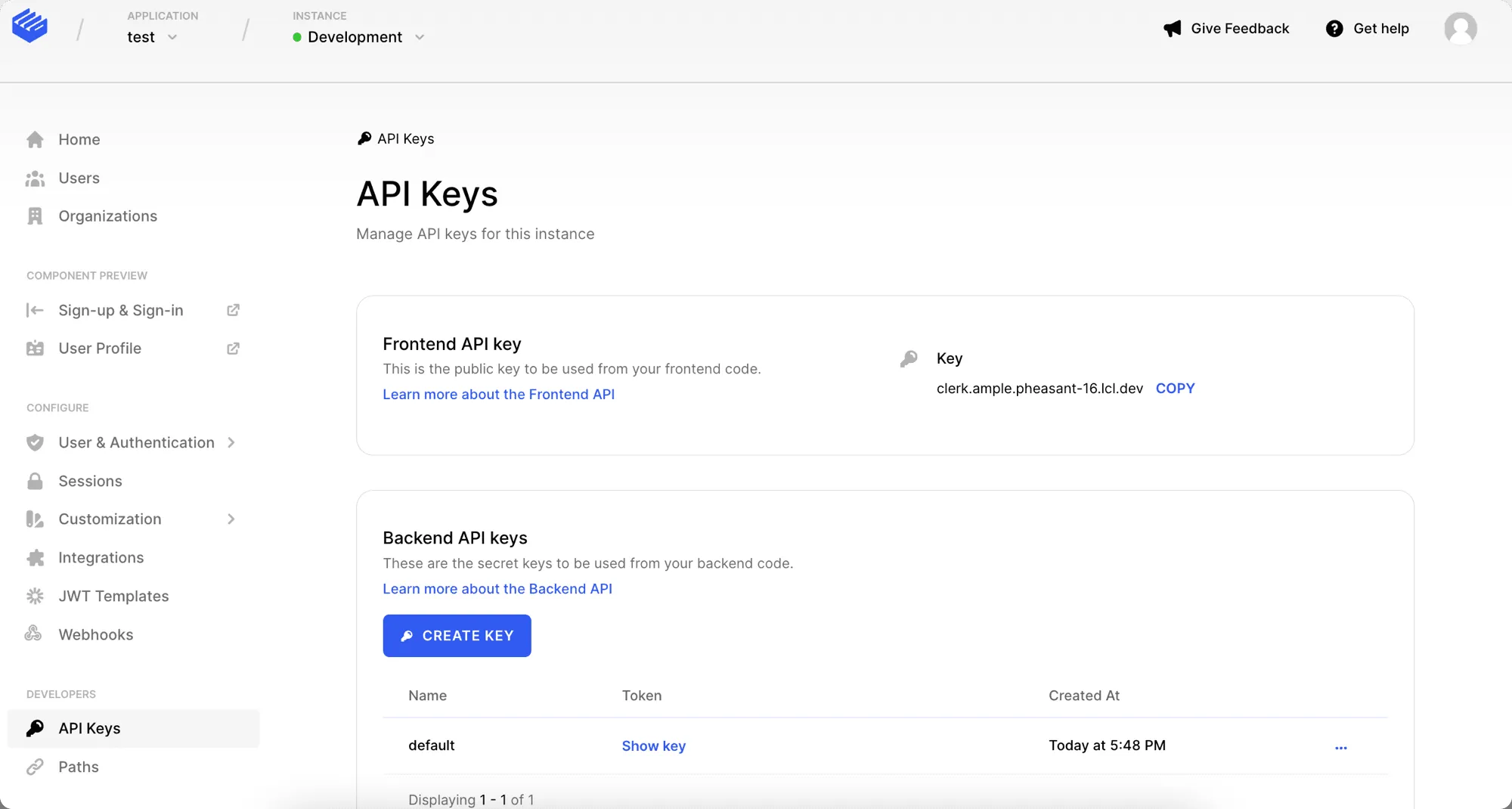Screen dimensions: 1512x809
Task: Open Learn more about the Frontend API
Action: 498,395
